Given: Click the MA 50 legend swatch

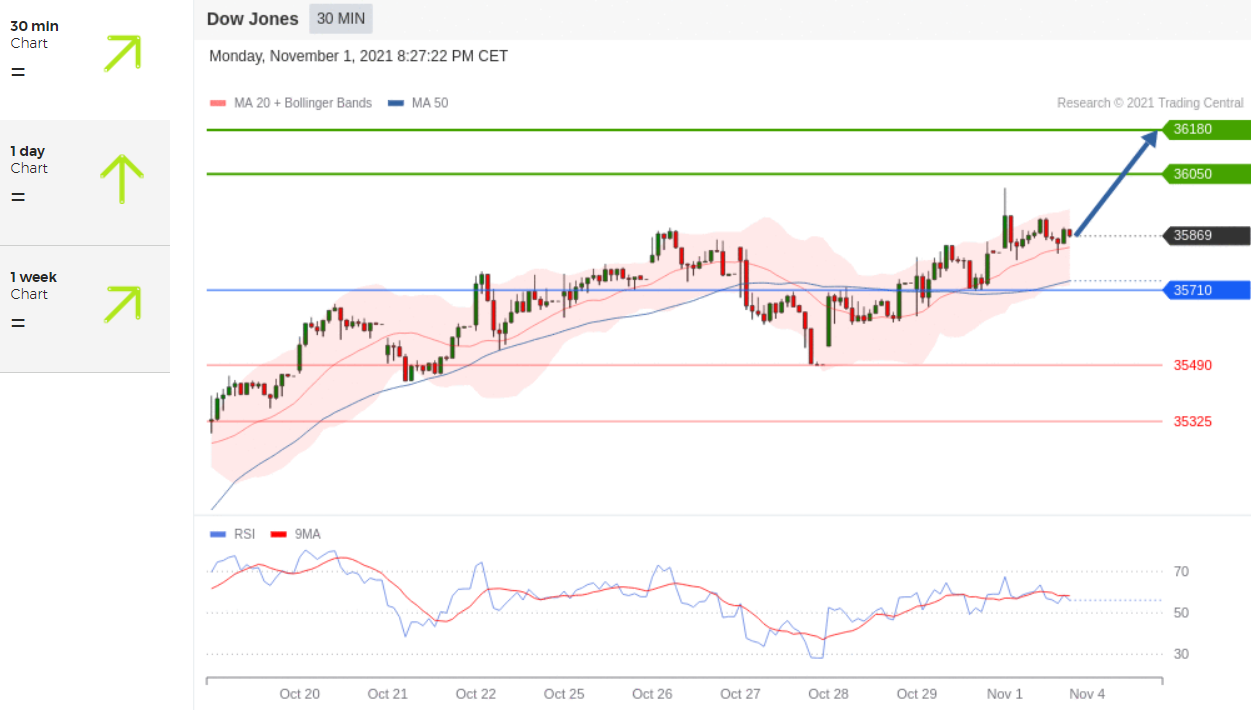Looking at the screenshot, I should point(395,103).
